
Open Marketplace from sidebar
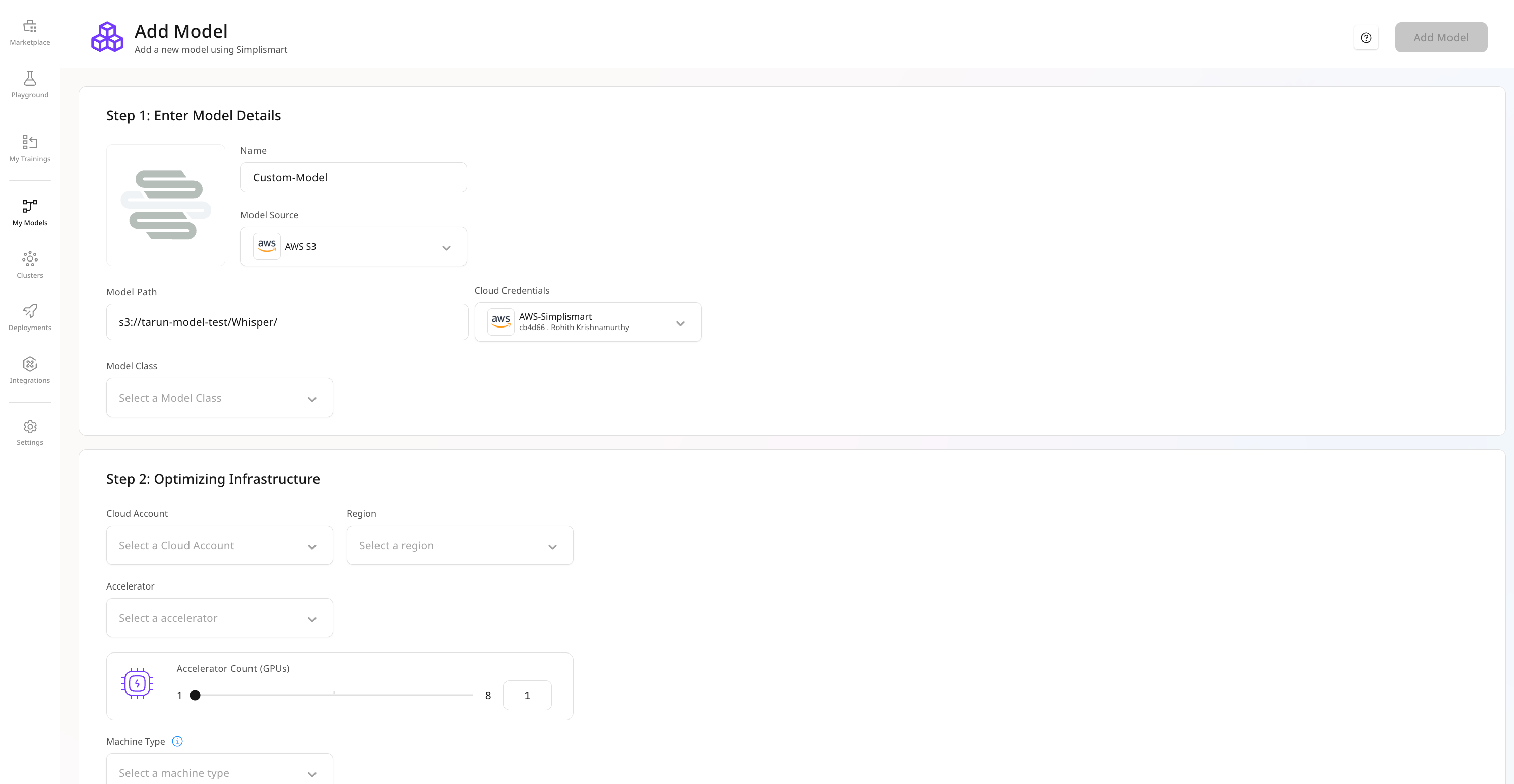click(29, 32)
